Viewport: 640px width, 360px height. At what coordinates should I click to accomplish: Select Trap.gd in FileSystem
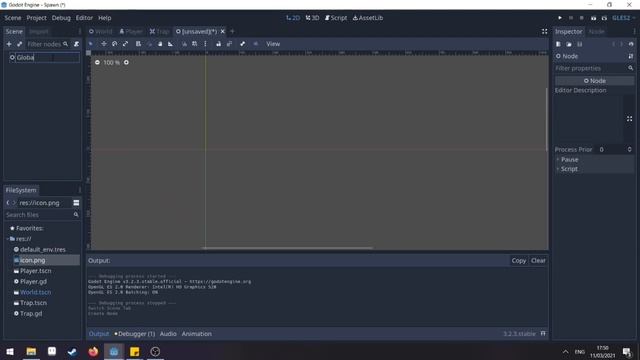(31, 314)
